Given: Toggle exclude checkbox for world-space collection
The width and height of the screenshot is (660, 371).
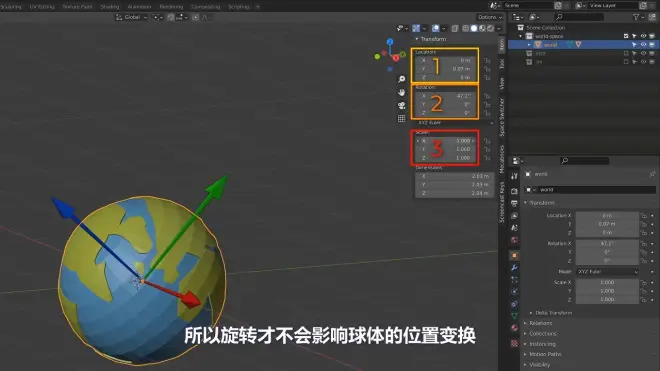Looking at the screenshot, I should (x=626, y=36).
